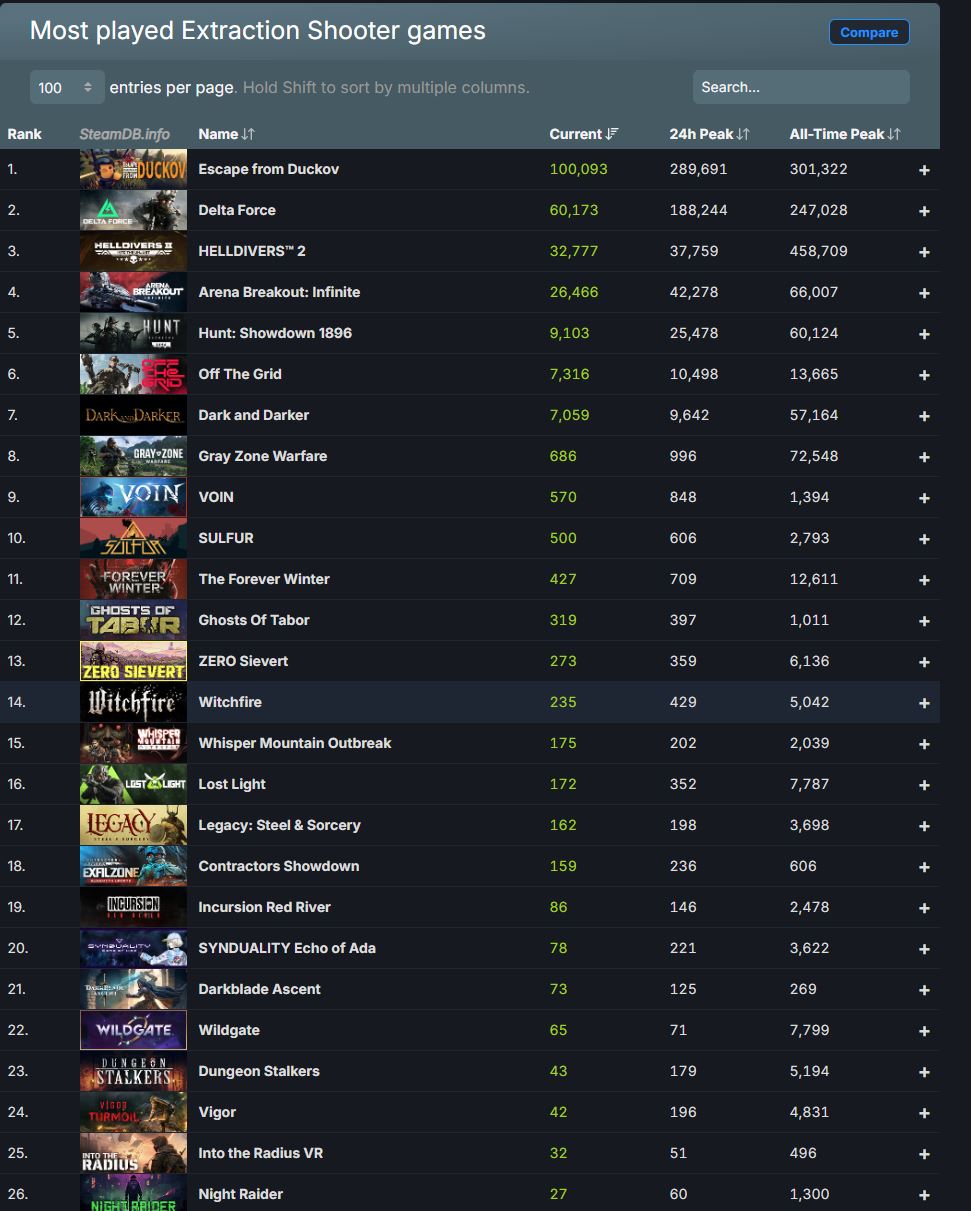The image size is (971, 1211).
Task: Add SULFUR with plus icon
Action: tap(924, 539)
